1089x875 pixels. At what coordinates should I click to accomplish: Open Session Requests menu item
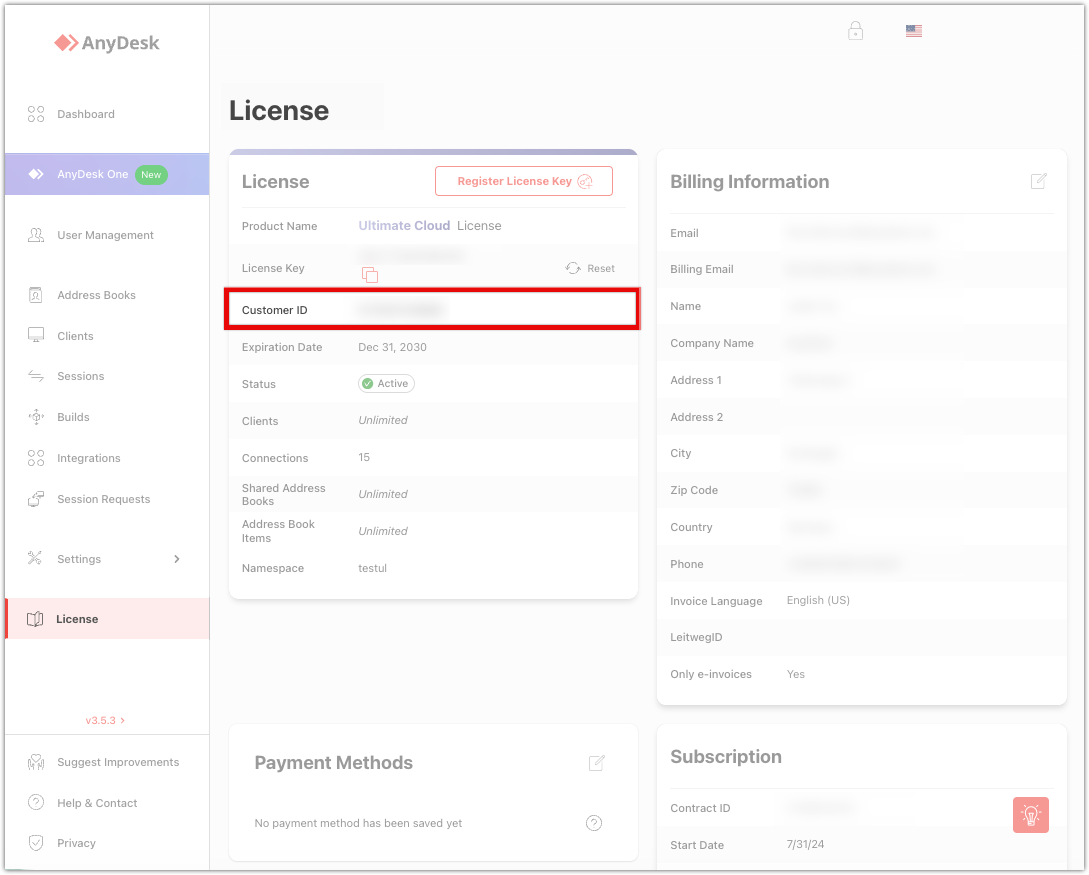tap(107, 499)
